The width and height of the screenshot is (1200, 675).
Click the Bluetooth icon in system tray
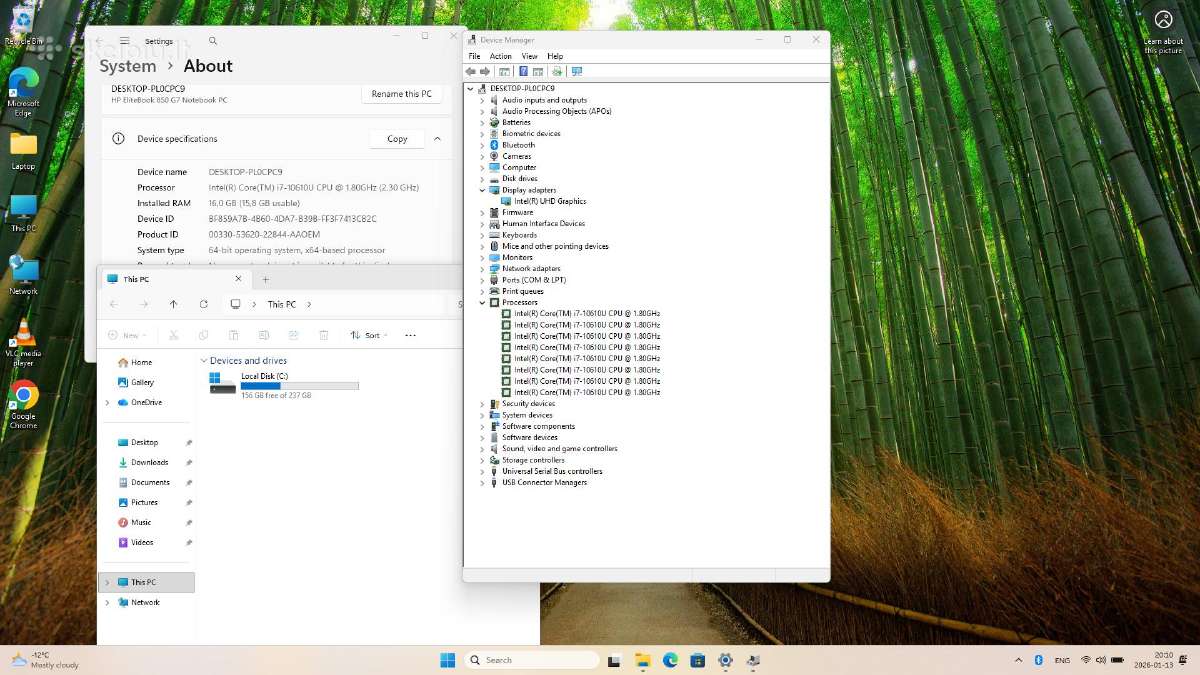[x=1038, y=660]
